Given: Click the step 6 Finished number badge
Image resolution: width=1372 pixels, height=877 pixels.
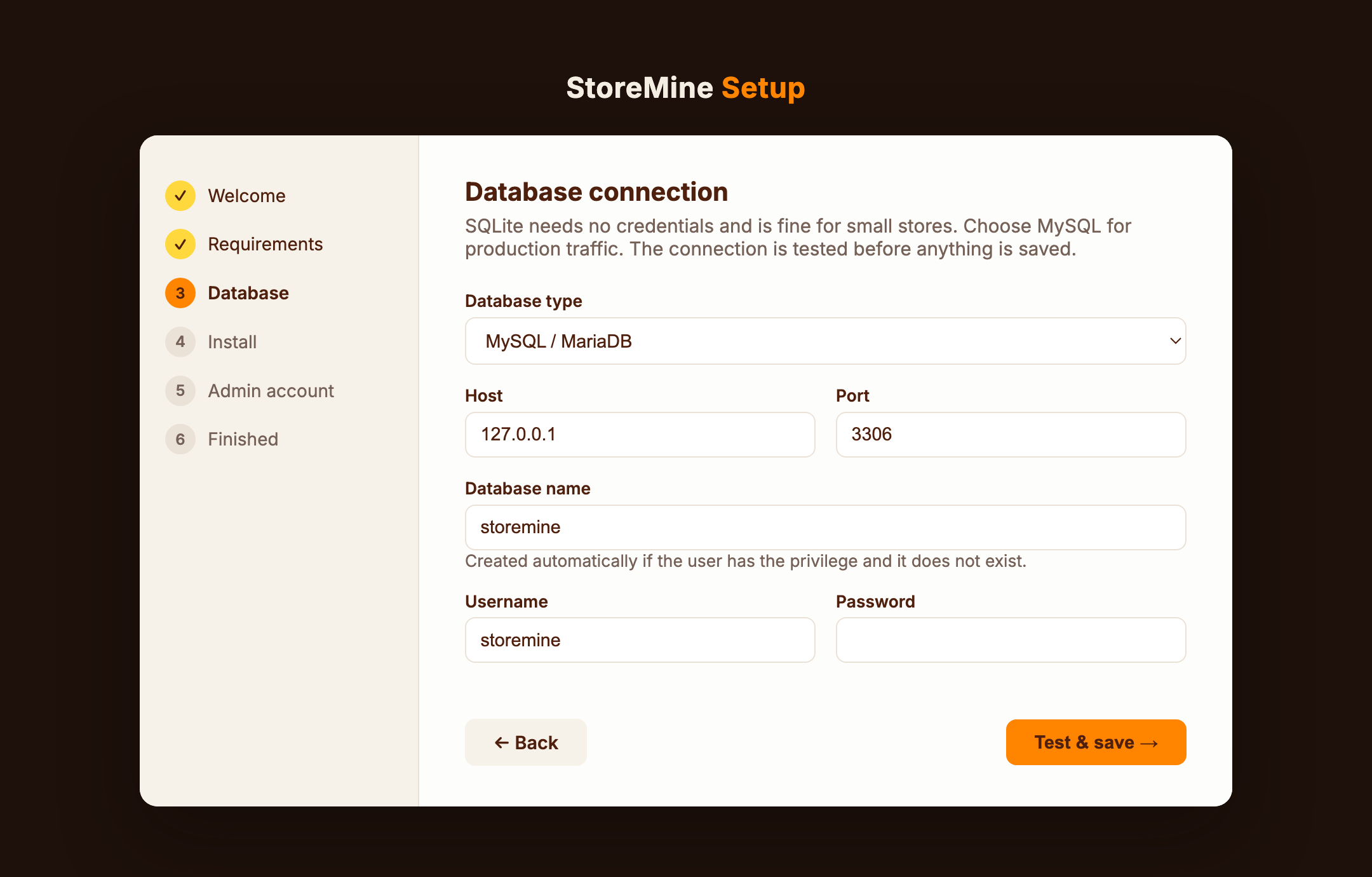Looking at the screenshot, I should click(180, 439).
